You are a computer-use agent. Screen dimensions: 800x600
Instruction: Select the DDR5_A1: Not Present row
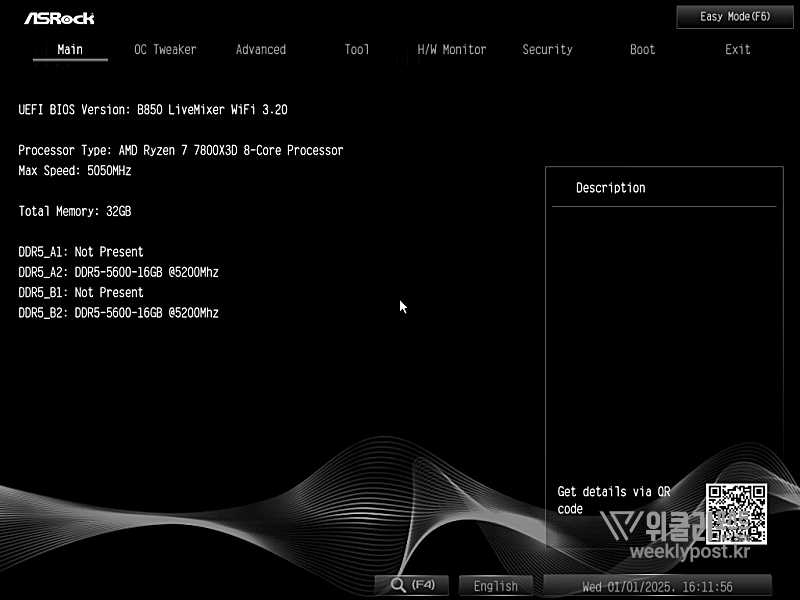point(81,252)
